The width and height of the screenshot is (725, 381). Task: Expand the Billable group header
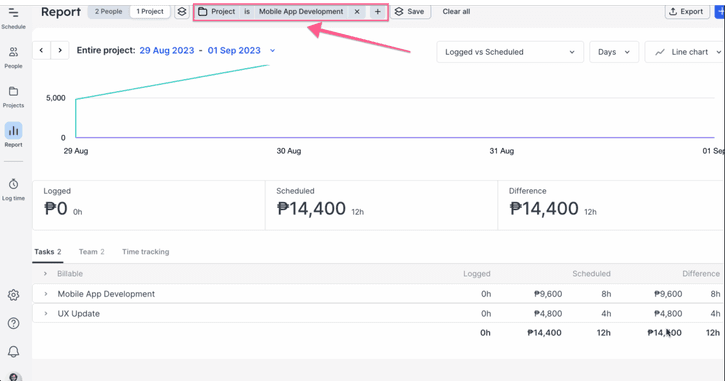[x=45, y=274]
